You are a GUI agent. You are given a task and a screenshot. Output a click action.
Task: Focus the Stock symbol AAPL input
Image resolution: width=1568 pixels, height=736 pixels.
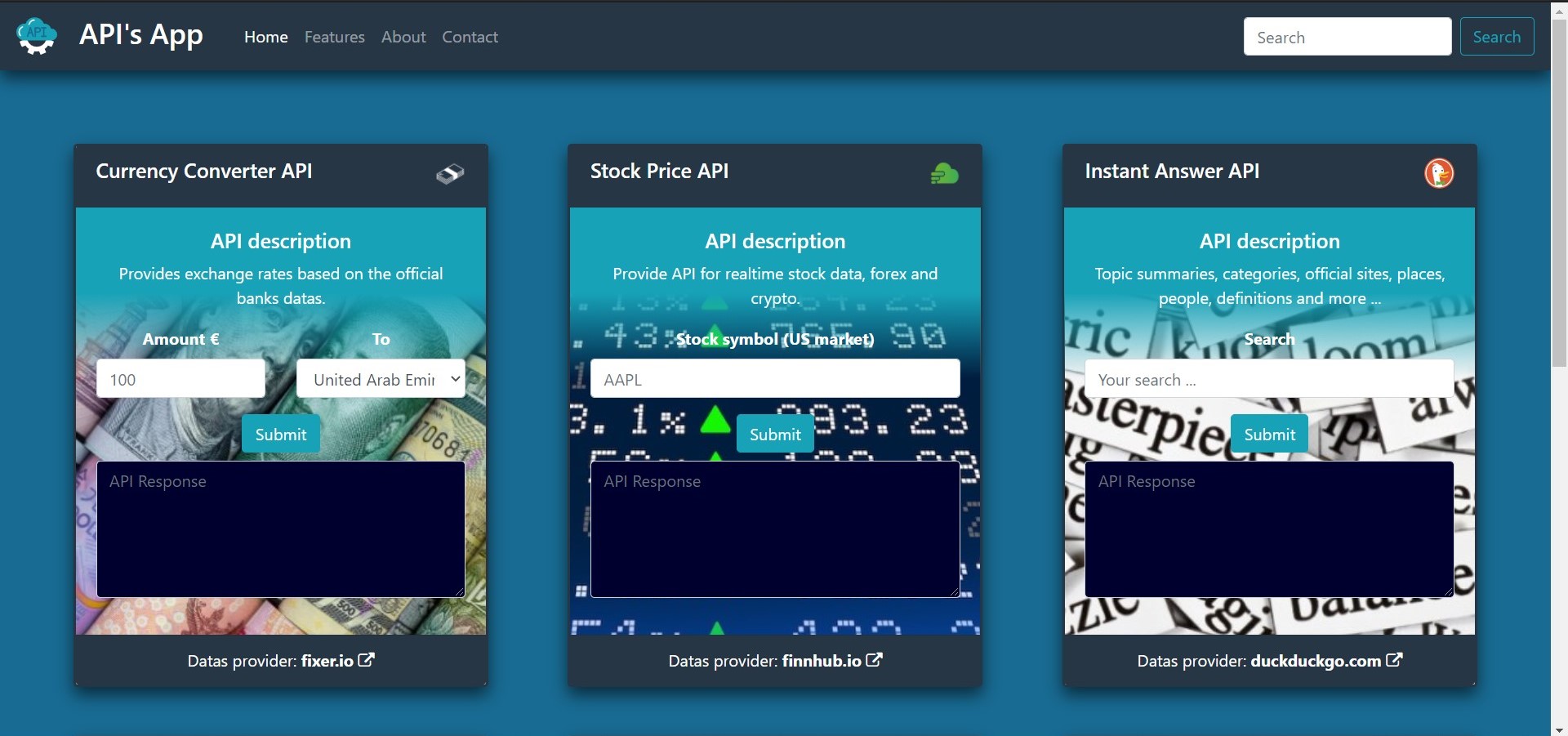click(774, 379)
